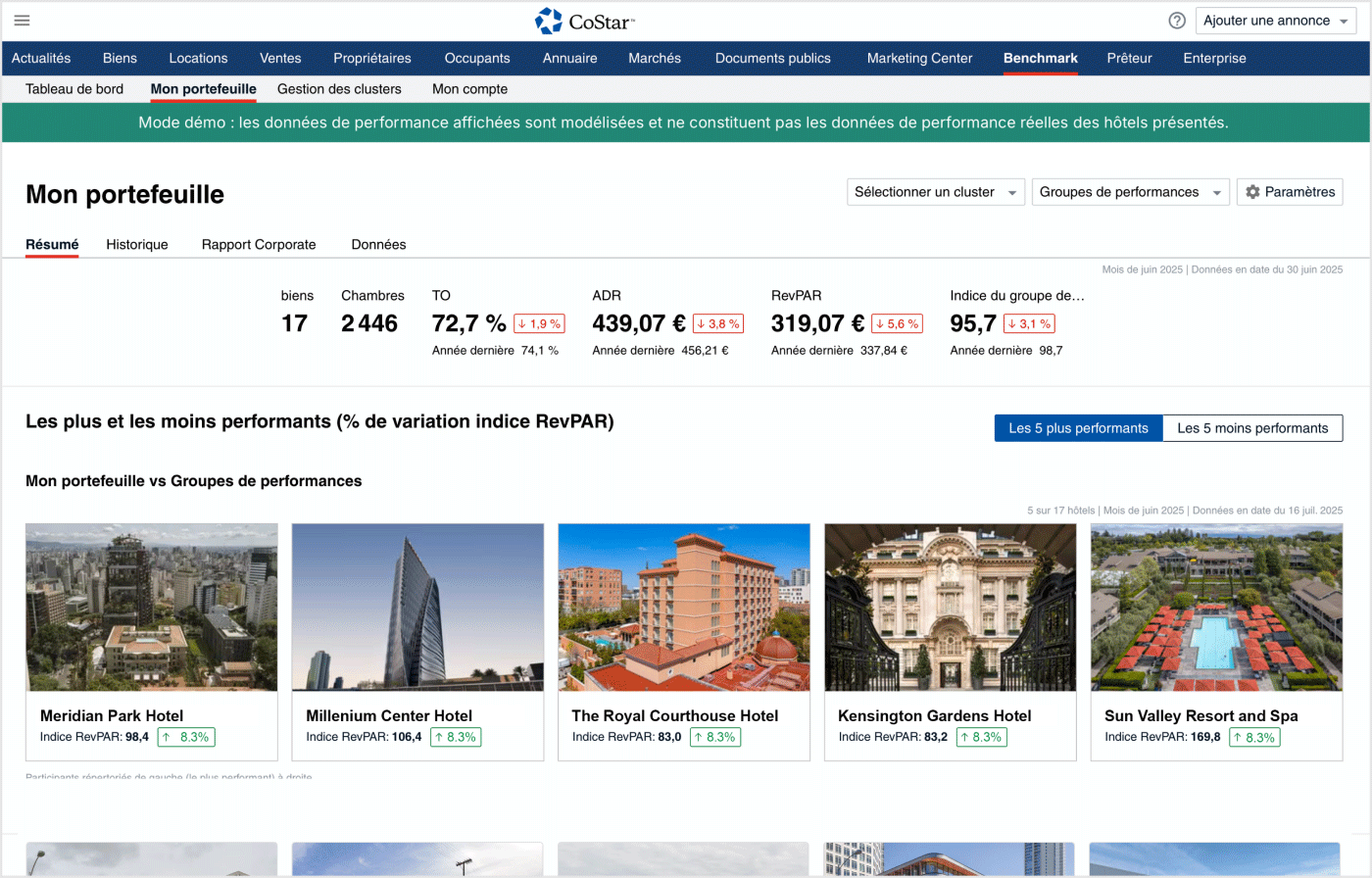Click the Meridian Park Hotel 8.3% badge
The image size is (1372, 878).
click(x=186, y=737)
